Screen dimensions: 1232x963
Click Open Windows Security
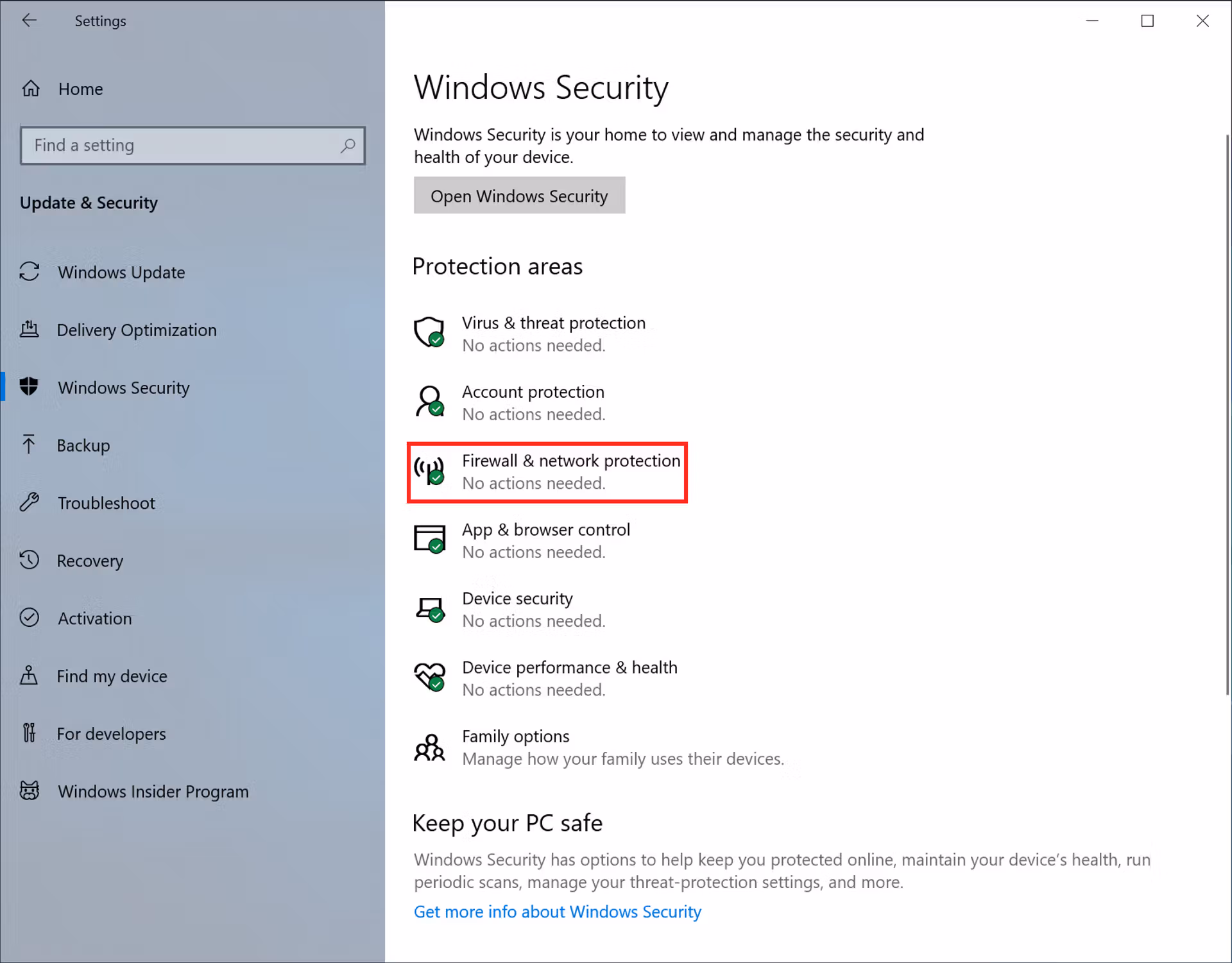tap(519, 196)
